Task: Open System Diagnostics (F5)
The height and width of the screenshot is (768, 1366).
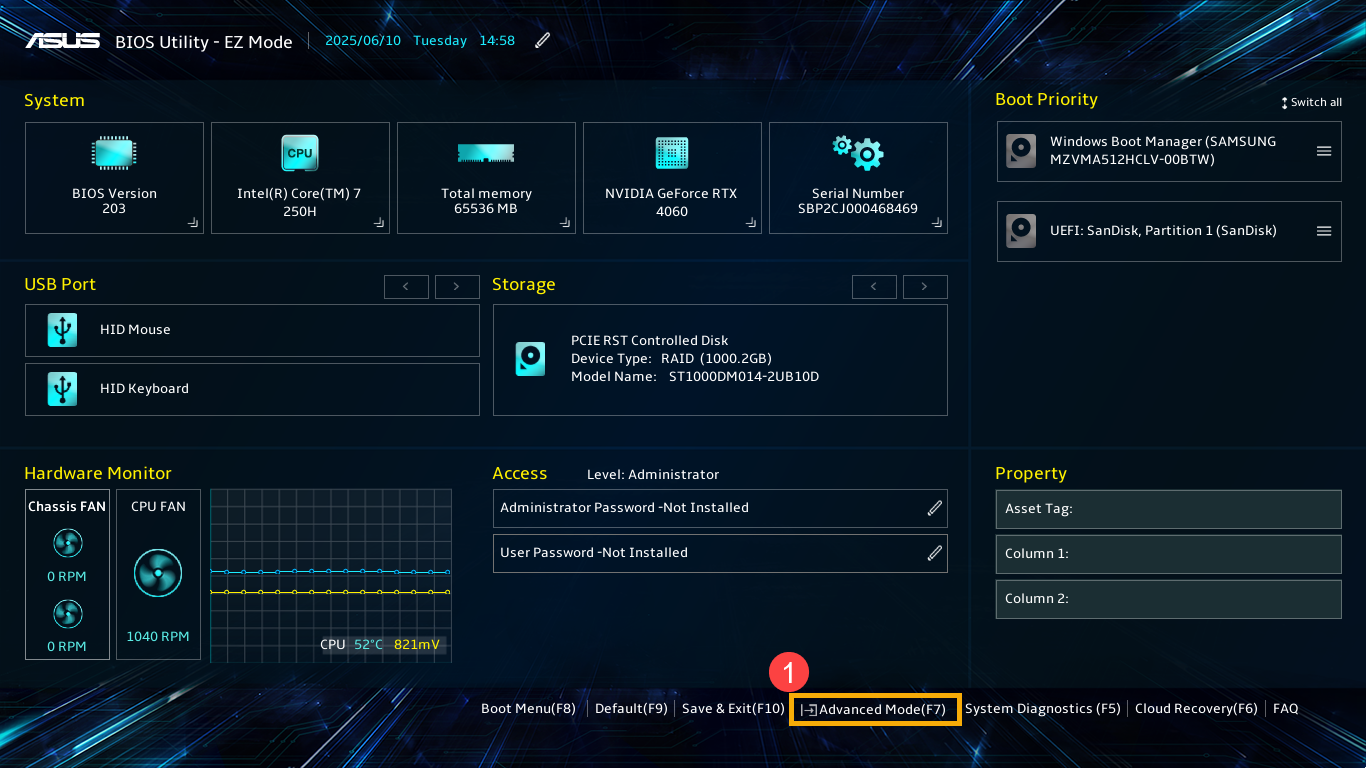Action: [1043, 709]
